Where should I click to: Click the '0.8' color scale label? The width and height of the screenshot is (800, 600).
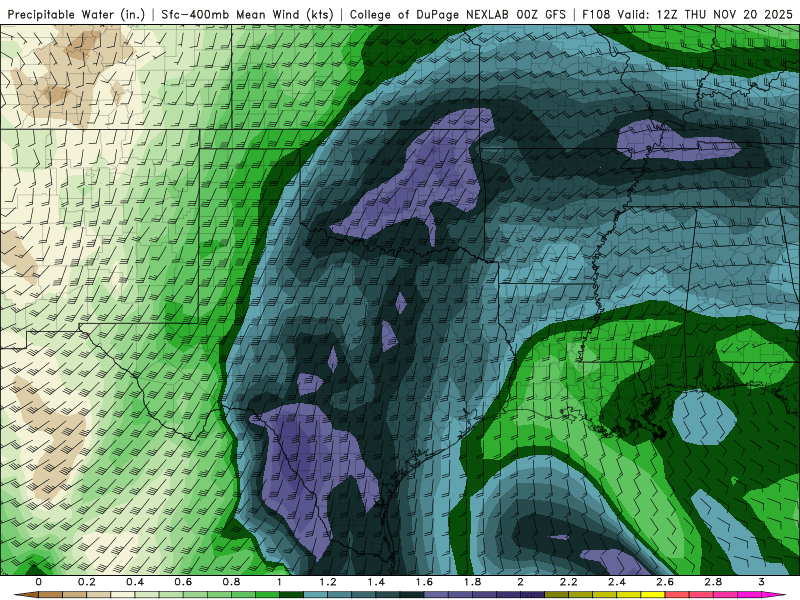pyautogui.click(x=231, y=582)
